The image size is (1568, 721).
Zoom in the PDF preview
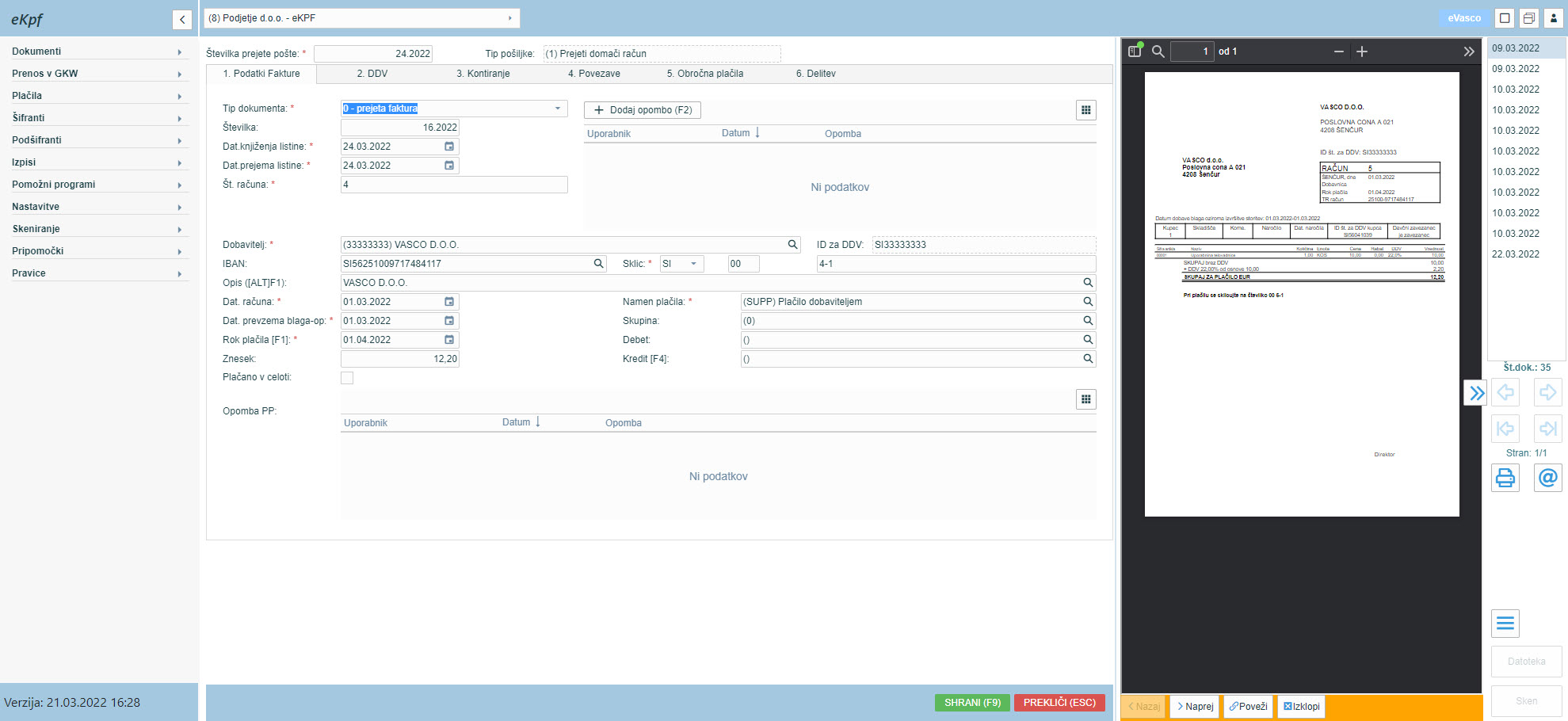[x=1362, y=51]
